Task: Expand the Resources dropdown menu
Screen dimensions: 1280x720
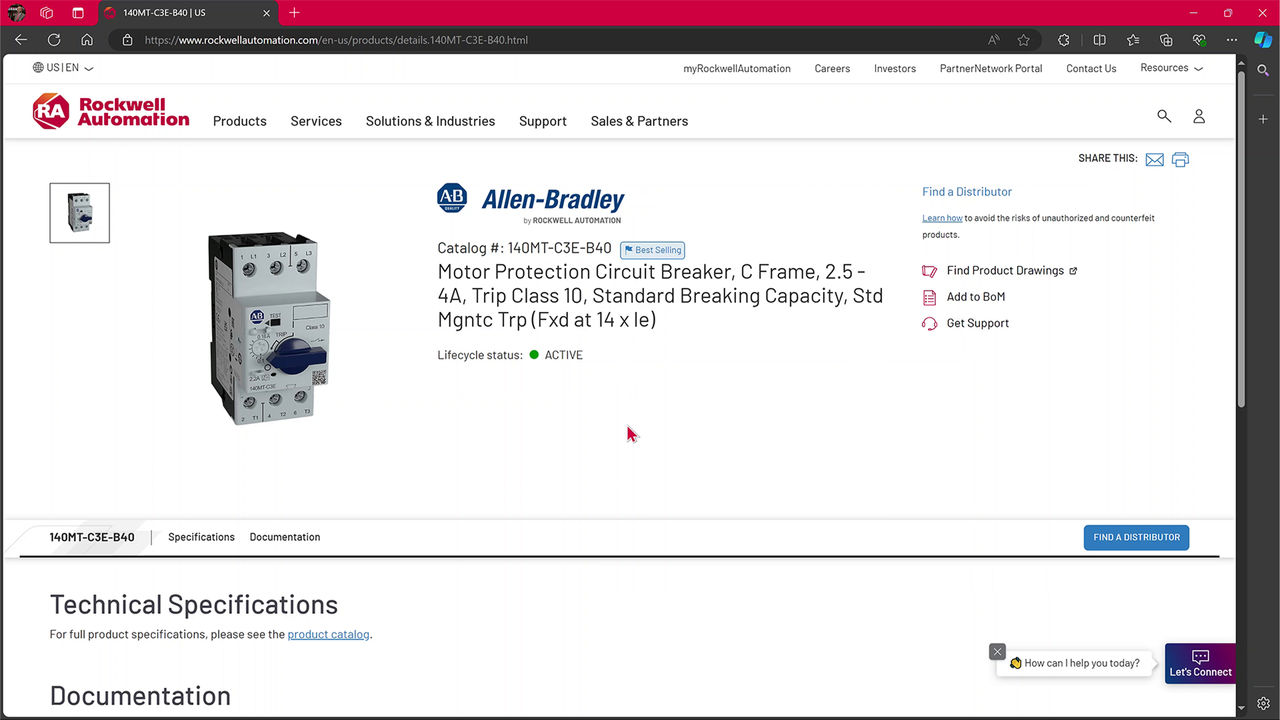Action: coord(1171,68)
